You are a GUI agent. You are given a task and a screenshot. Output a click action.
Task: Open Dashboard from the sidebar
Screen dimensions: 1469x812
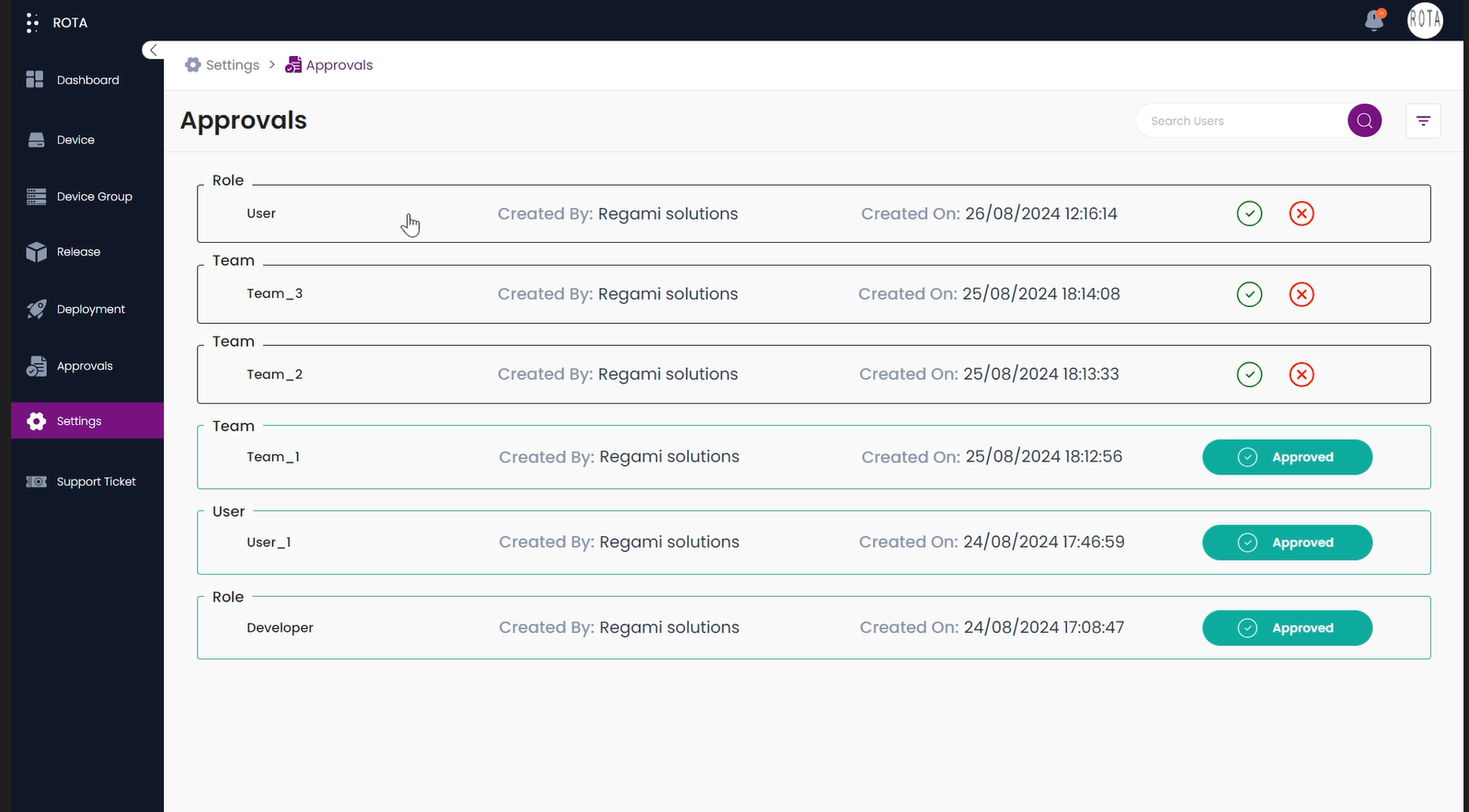point(88,80)
